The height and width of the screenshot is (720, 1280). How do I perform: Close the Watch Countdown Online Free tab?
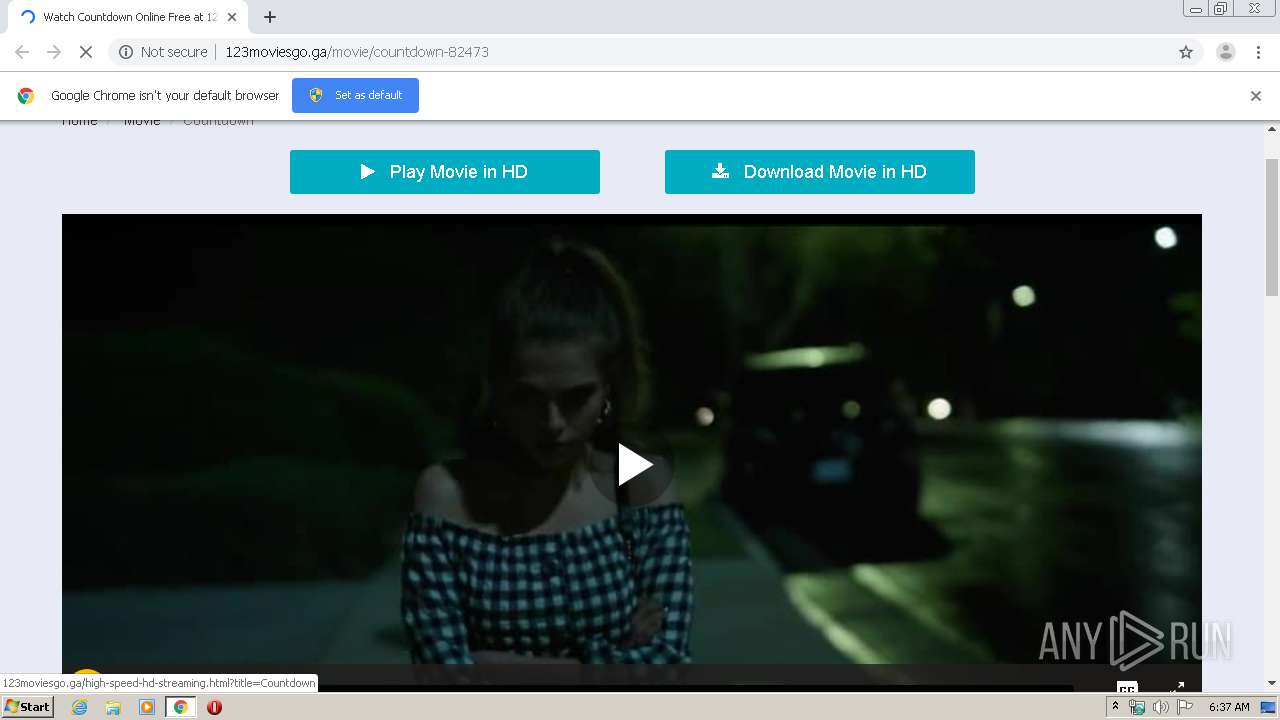[x=232, y=17]
